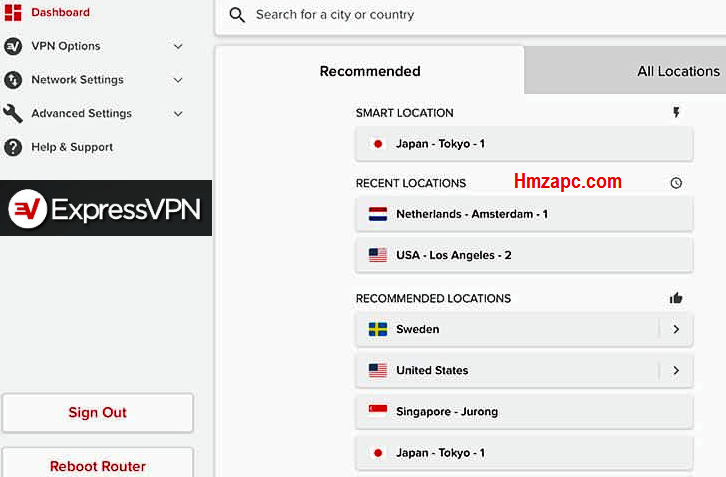Click the Network Settings globe icon

[13, 80]
